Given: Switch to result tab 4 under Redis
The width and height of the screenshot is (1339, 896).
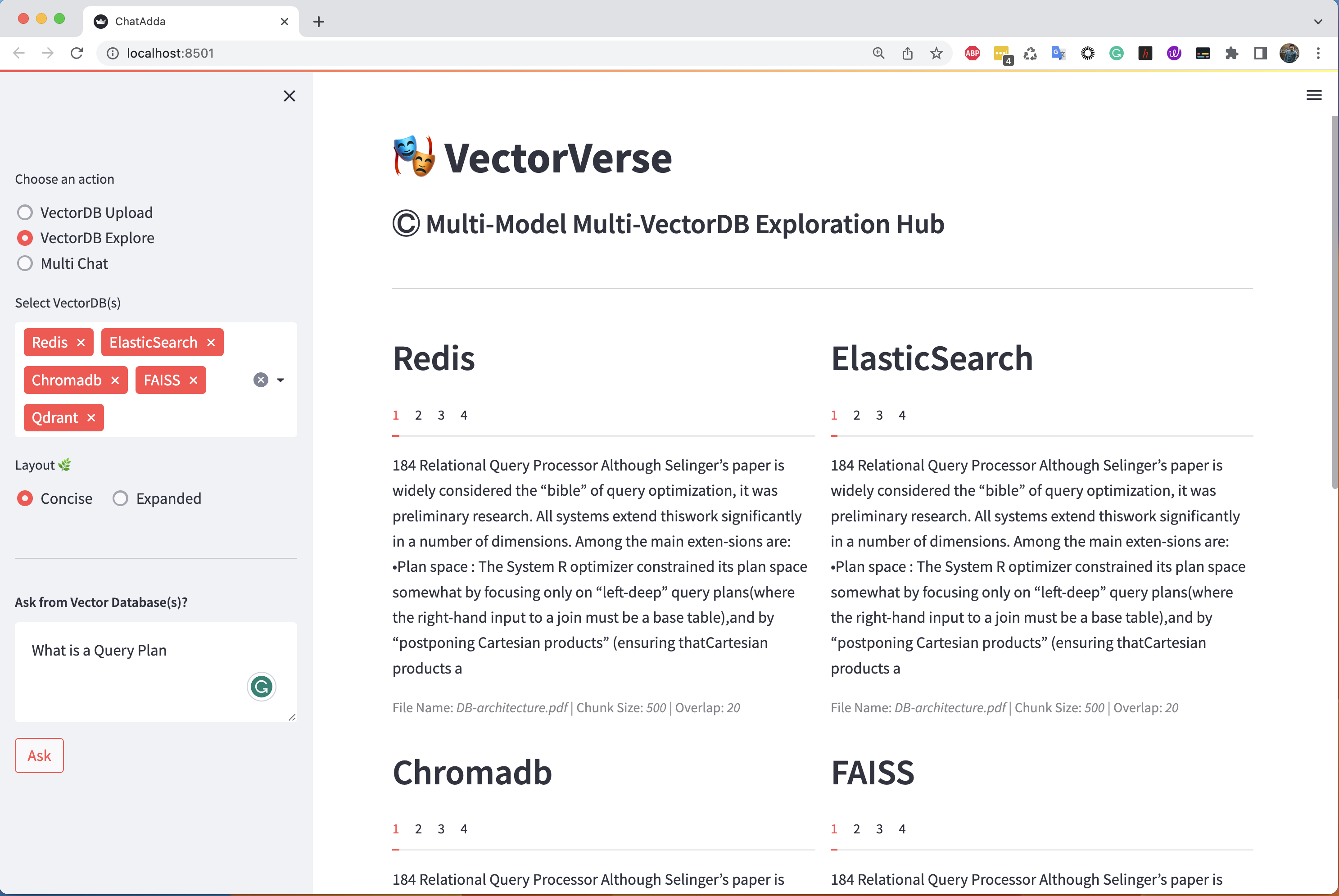Looking at the screenshot, I should click(x=464, y=415).
